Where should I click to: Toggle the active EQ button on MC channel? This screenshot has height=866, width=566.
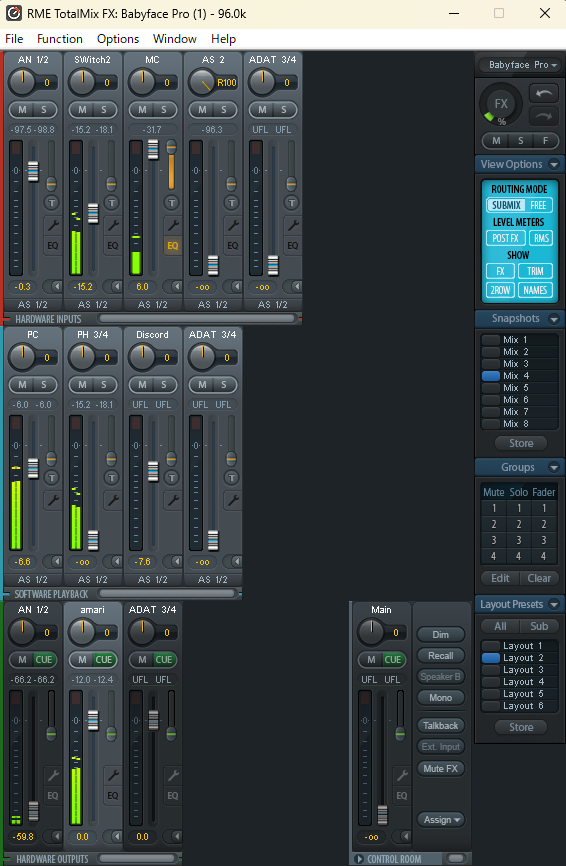[x=173, y=246]
